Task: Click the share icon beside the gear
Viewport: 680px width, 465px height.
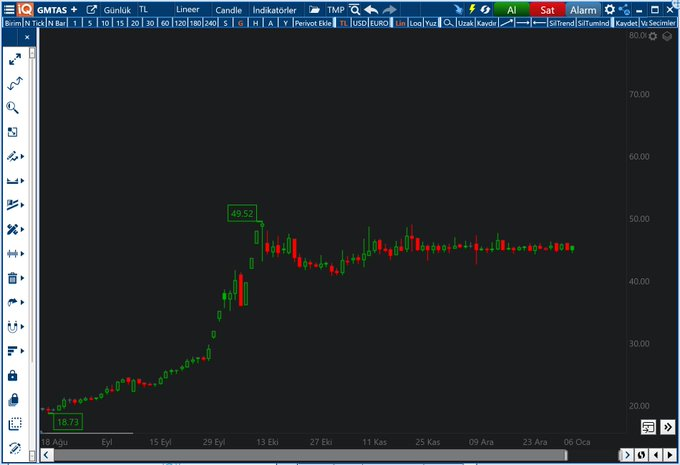Action: [624, 9]
